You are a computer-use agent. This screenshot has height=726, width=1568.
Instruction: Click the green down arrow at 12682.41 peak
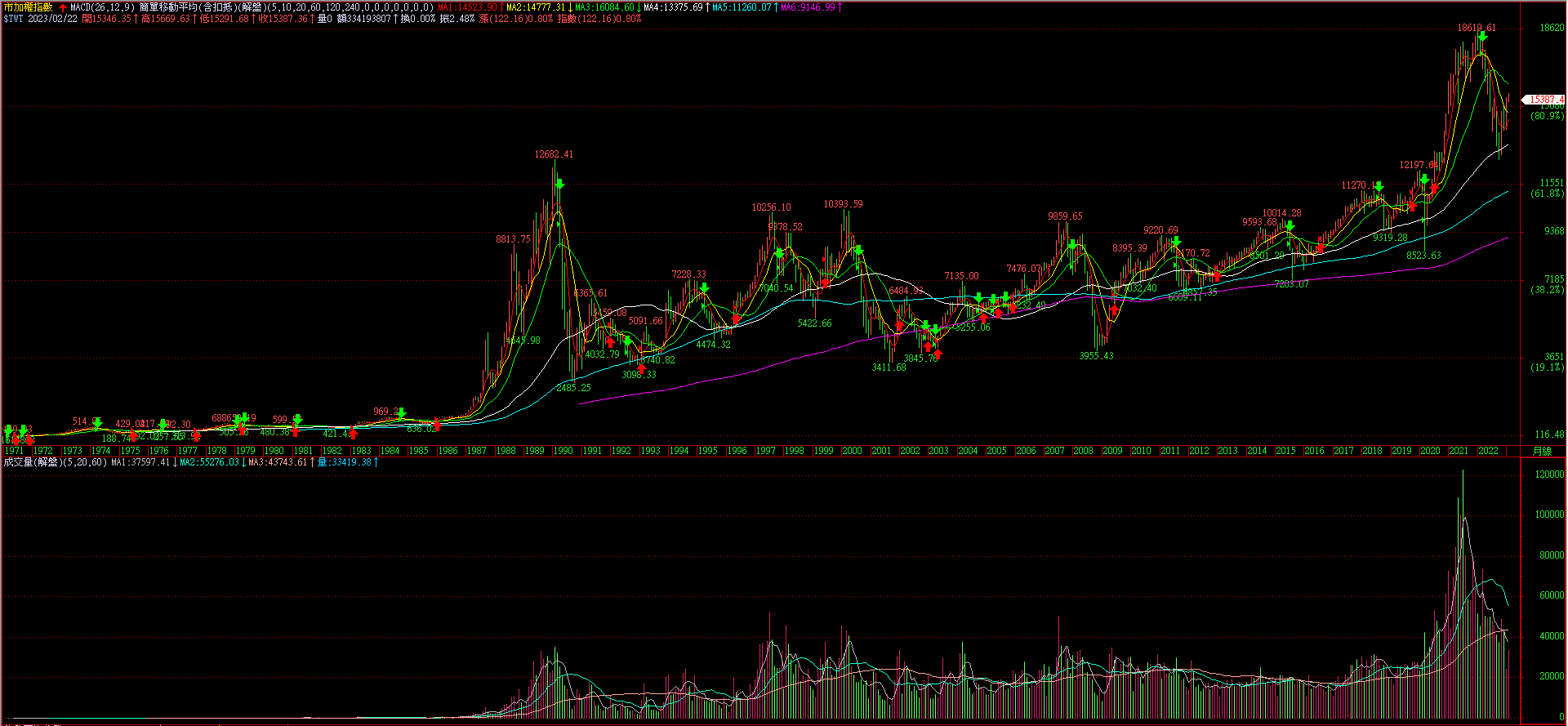[x=559, y=185]
